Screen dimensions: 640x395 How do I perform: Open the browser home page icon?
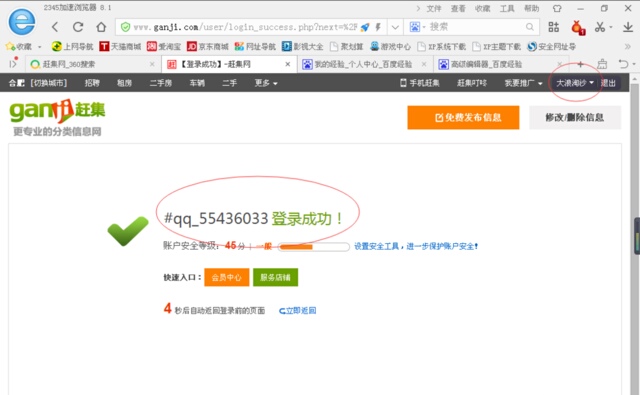[101, 27]
